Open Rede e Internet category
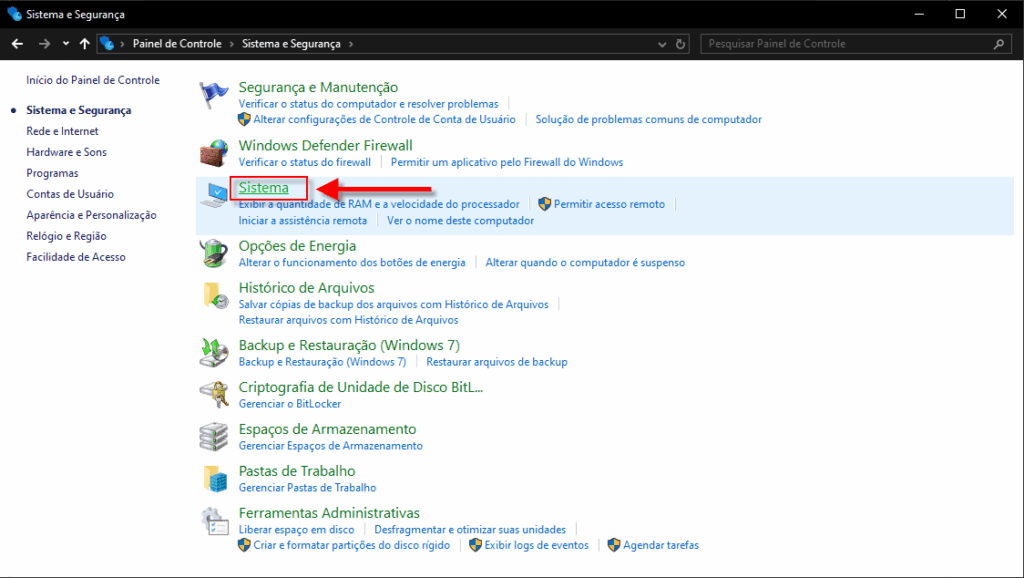1024x578 pixels. click(x=62, y=131)
